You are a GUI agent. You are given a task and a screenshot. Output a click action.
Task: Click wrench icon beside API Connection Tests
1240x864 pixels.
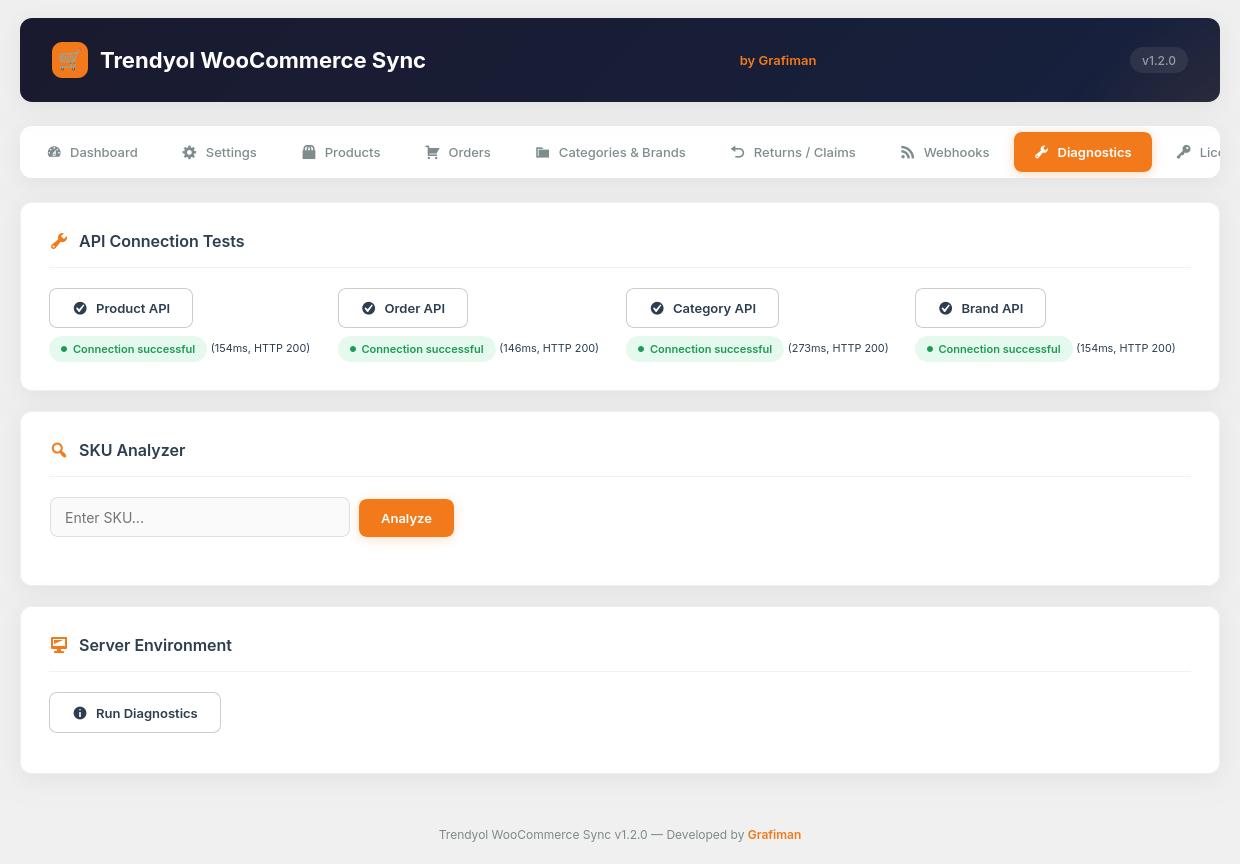(59, 241)
